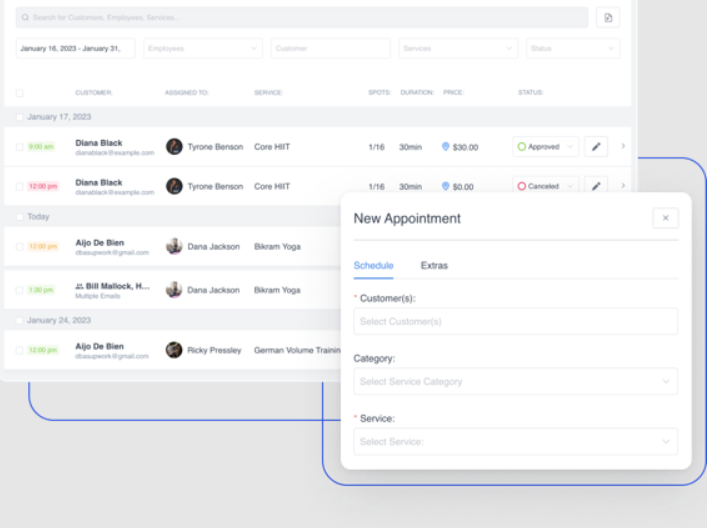707x528 pixels.
Task: Click Ricky Pressley's avatar icon
Action: [174, 350]
